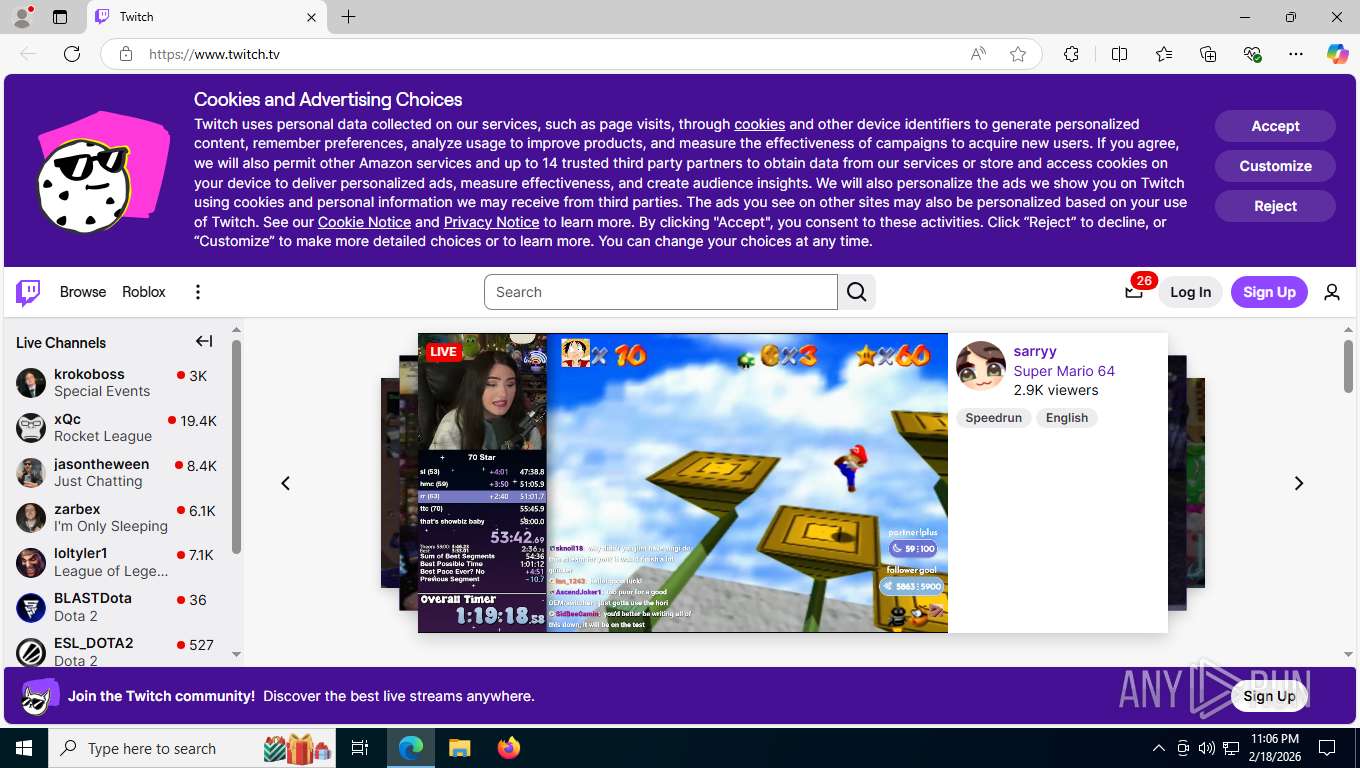Viewport: 1360px width, 768px height.
Task: Open the Browse tab
Action: point(83,292)
